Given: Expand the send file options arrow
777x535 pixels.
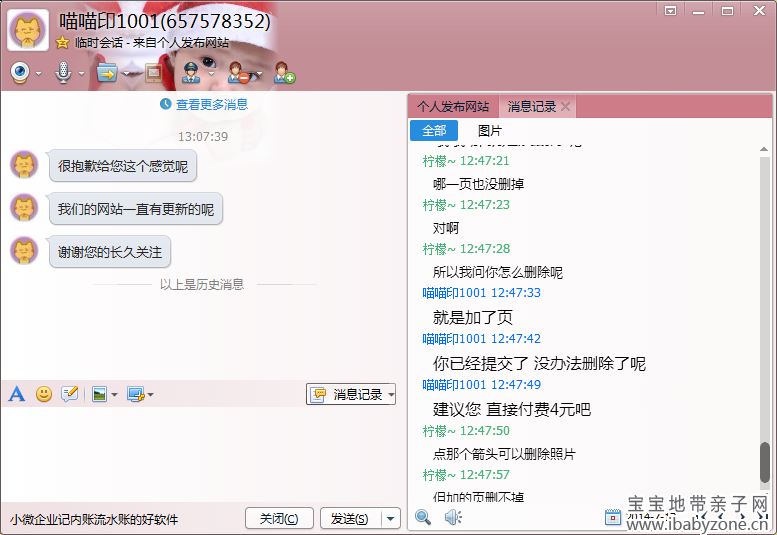Looking at the screenshot, I should click(x=126, y=74).
